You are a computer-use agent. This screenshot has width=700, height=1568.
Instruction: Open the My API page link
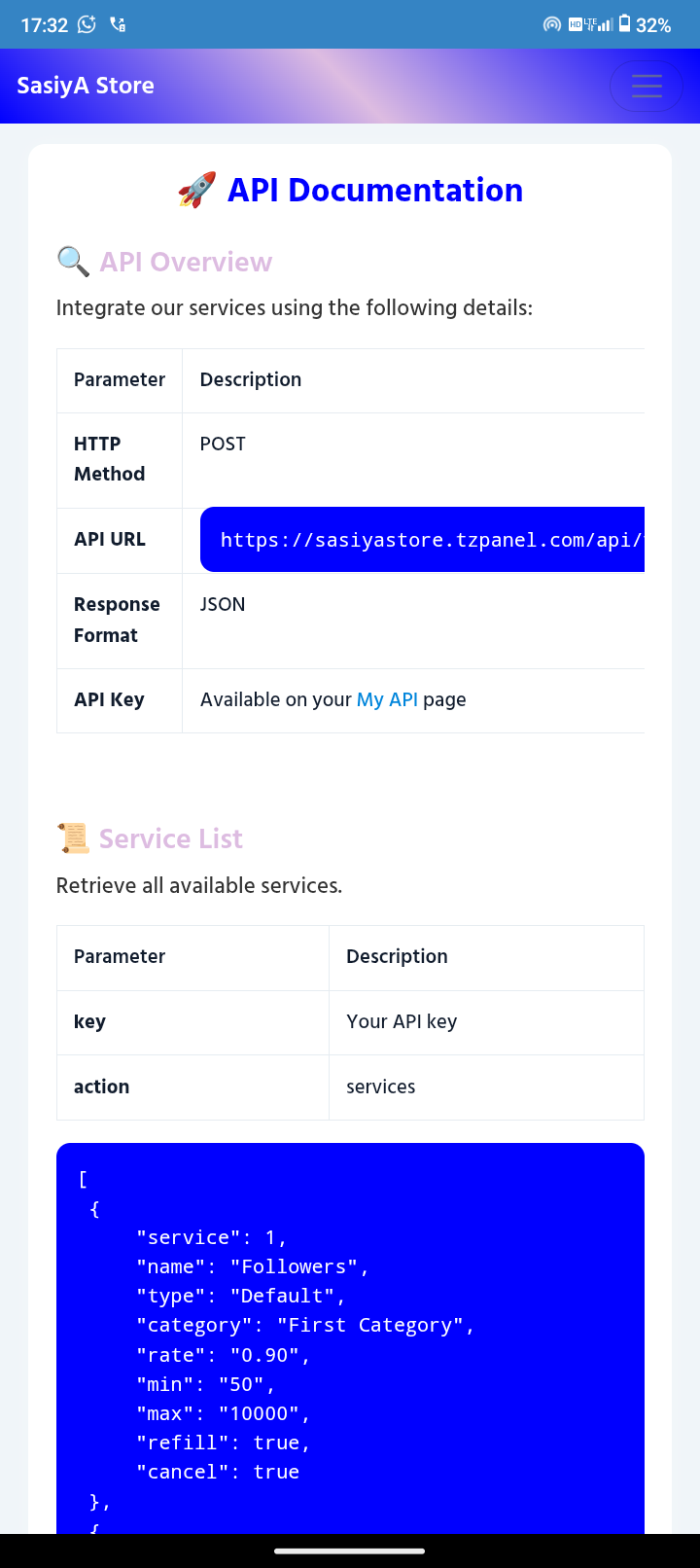coord(387,699)
